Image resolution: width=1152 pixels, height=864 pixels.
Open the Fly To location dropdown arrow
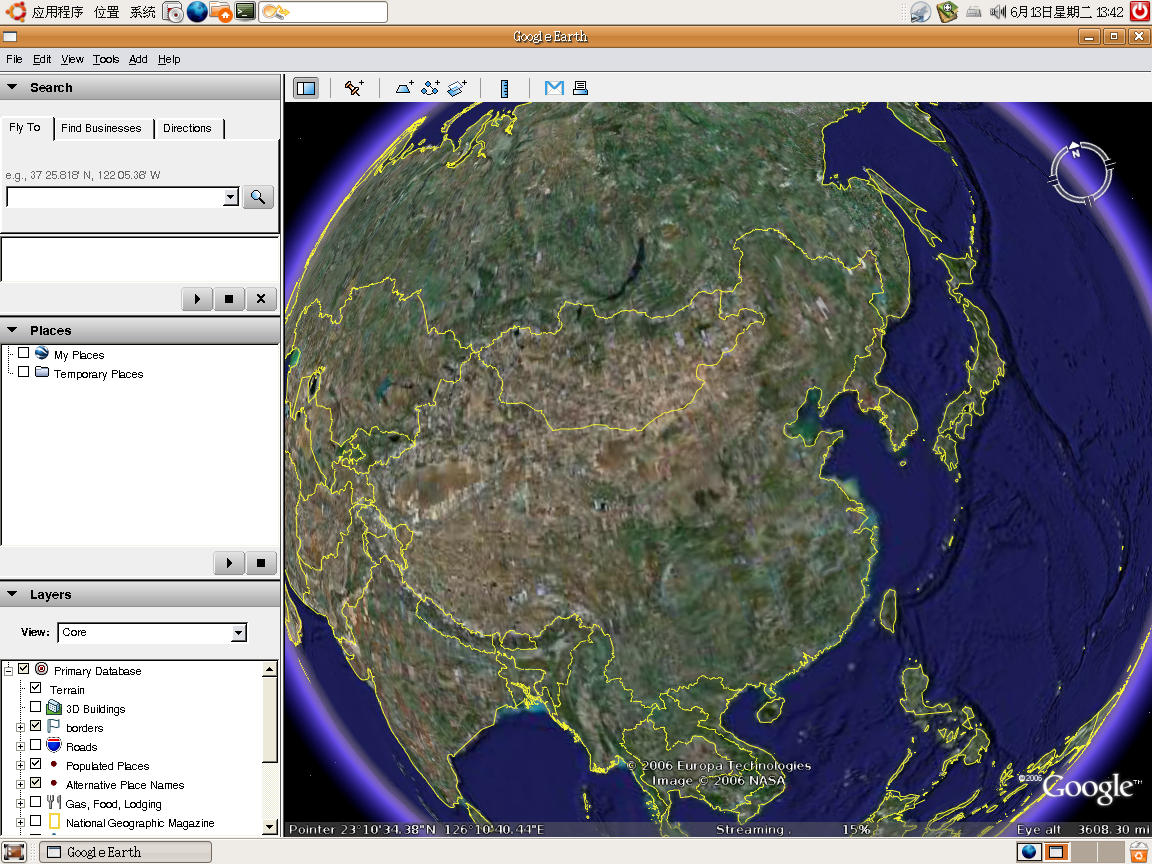point(231,197)
